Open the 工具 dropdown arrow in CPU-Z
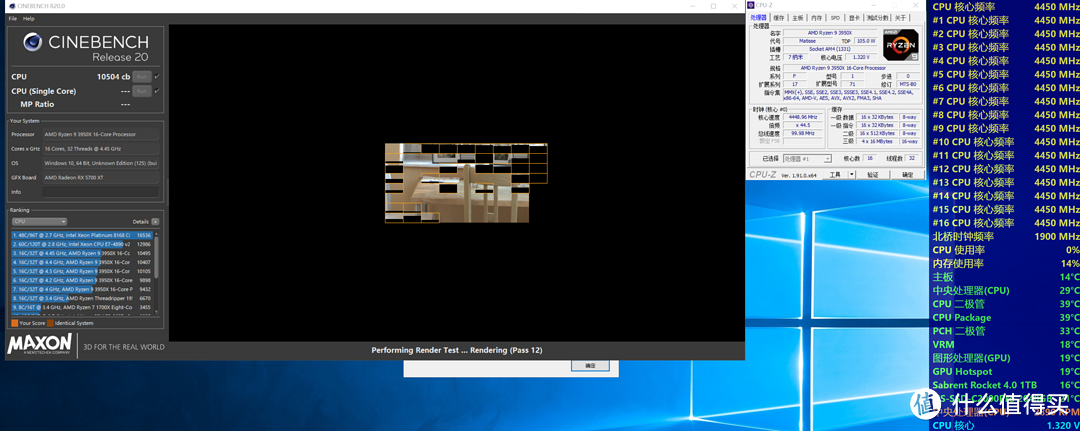Image resolution: width=1080 pixels, height=431 pixels. [851, 175]
